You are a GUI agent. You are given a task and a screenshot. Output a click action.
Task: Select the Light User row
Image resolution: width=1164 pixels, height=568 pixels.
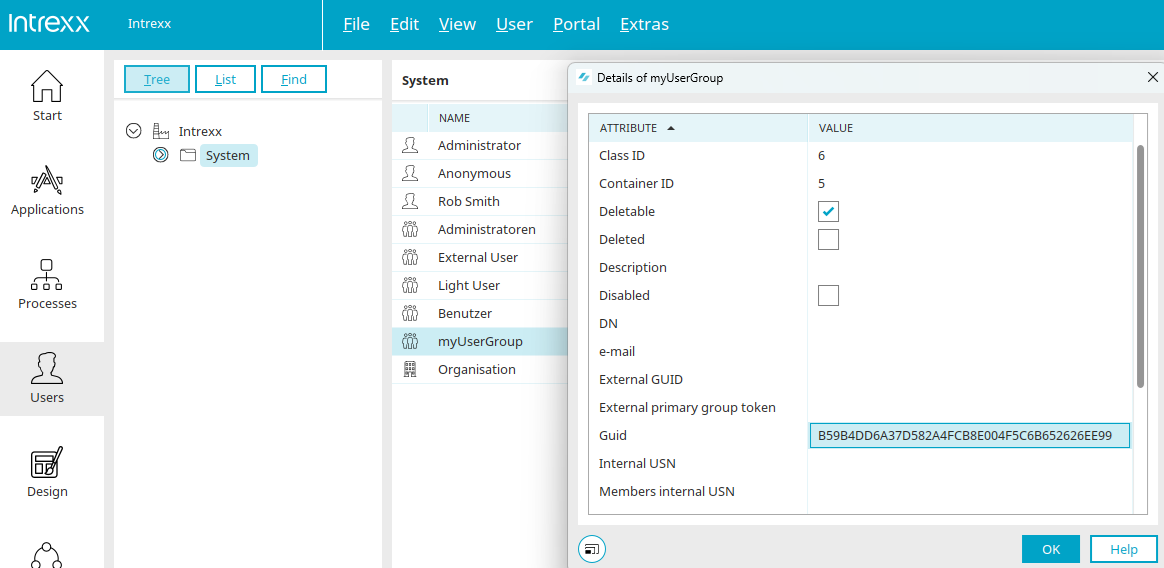click(x=480, y=285)
